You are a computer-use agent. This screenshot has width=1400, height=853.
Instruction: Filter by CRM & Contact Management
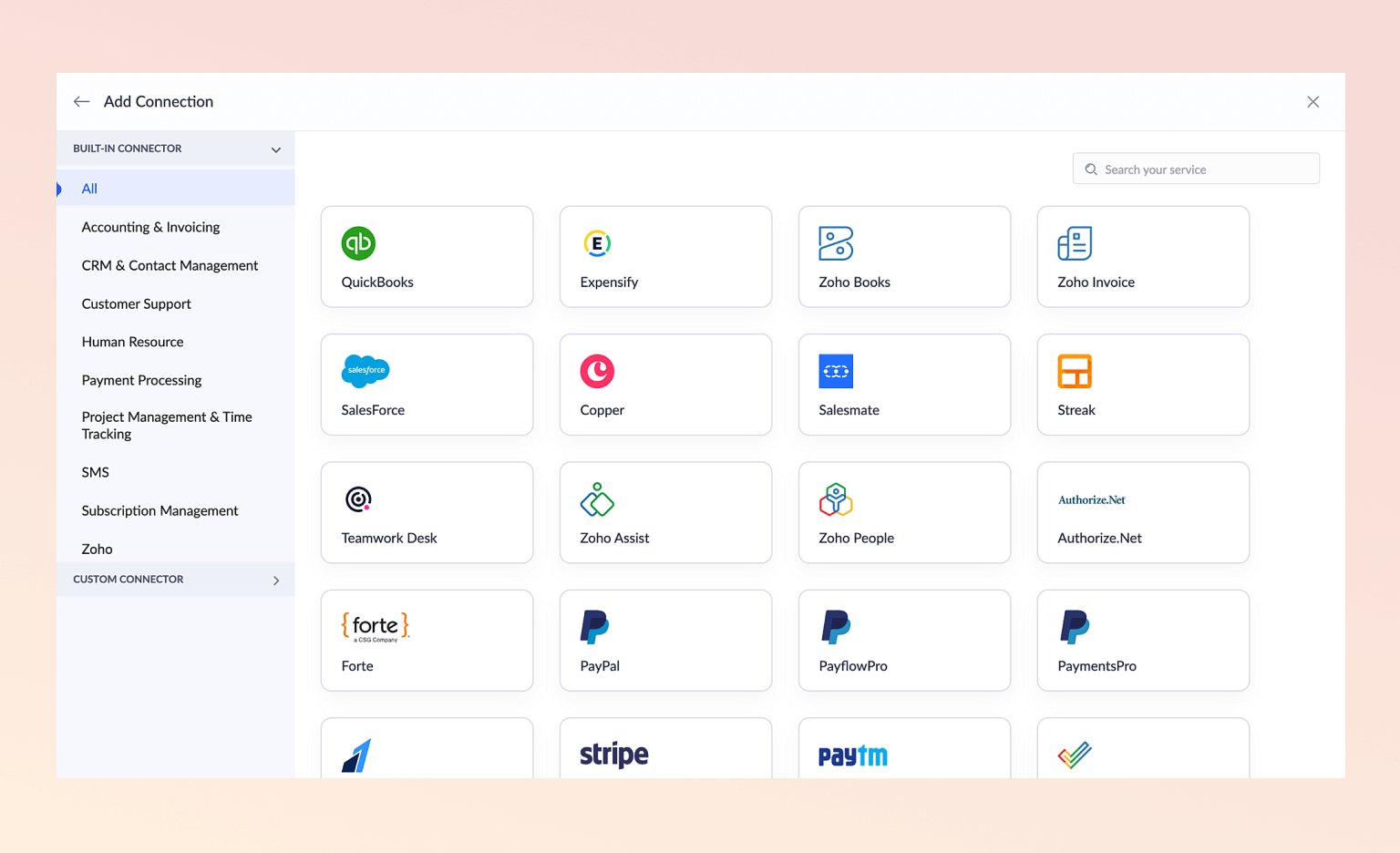coord(170,265)
